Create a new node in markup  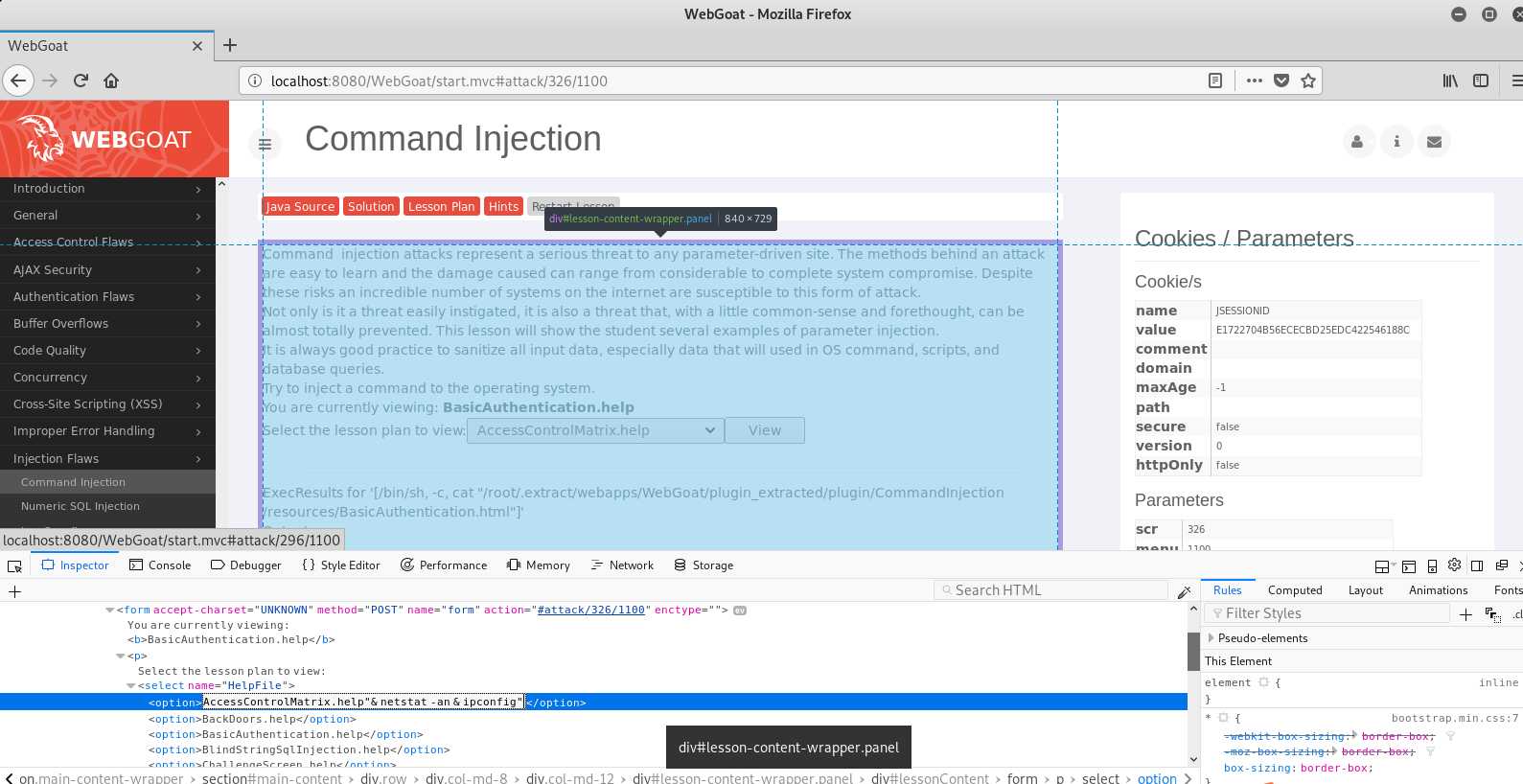point(14,591)
